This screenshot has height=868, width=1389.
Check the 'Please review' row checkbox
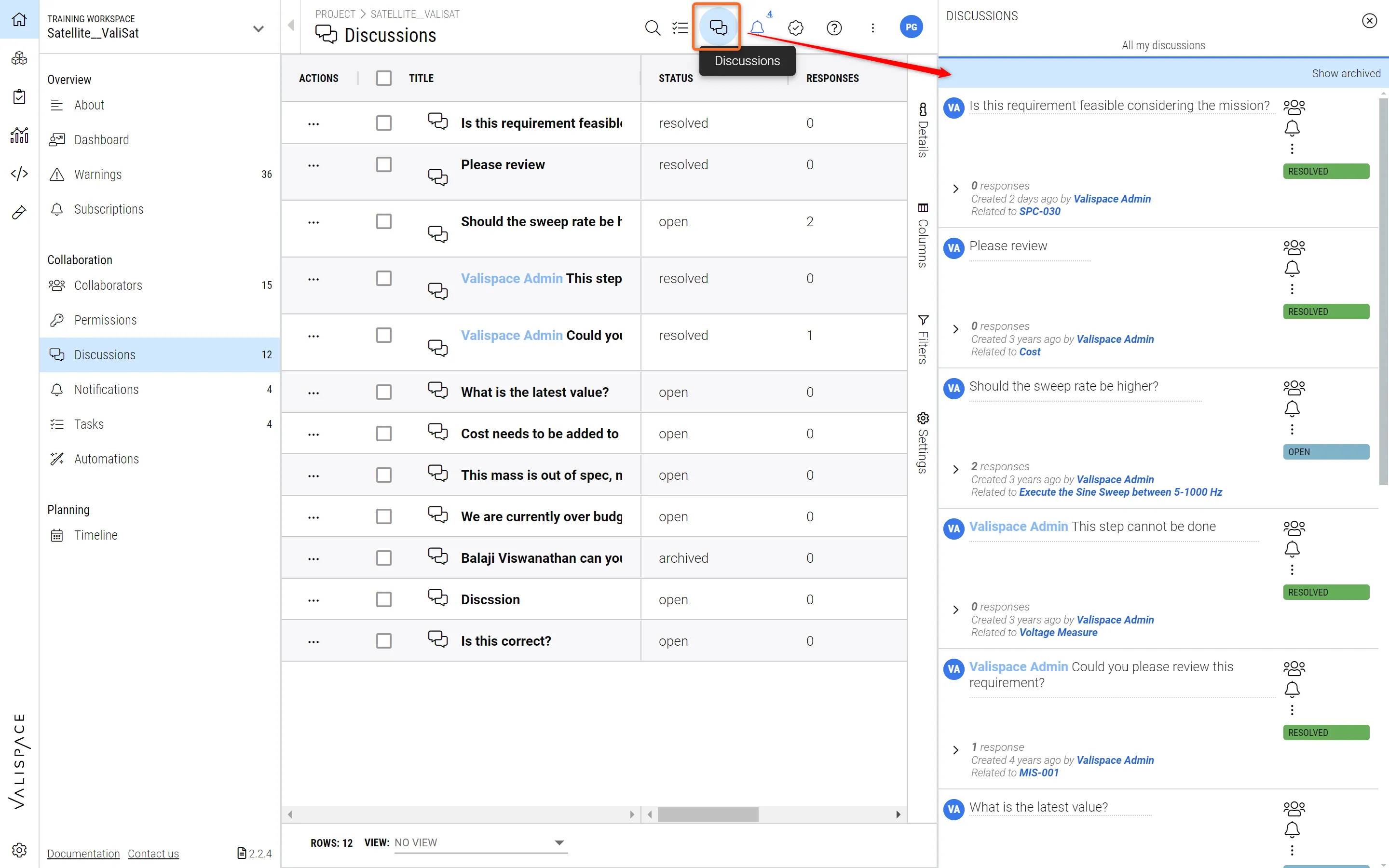click(x=384, y=165)
